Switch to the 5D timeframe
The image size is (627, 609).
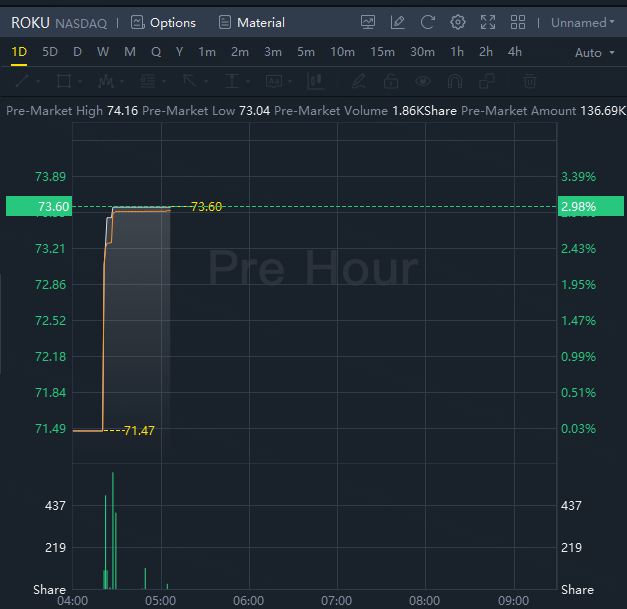click(x=50, y=52)
